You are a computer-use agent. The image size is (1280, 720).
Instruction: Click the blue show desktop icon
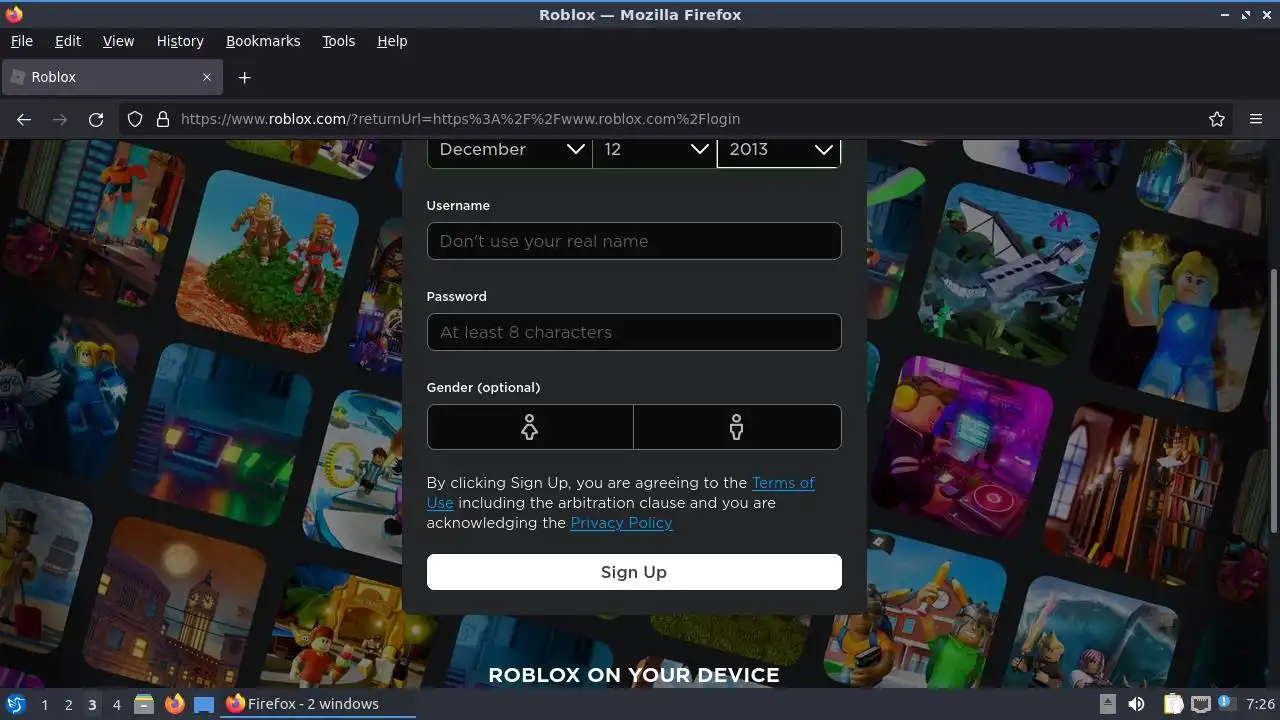click(x=204, y=704)
